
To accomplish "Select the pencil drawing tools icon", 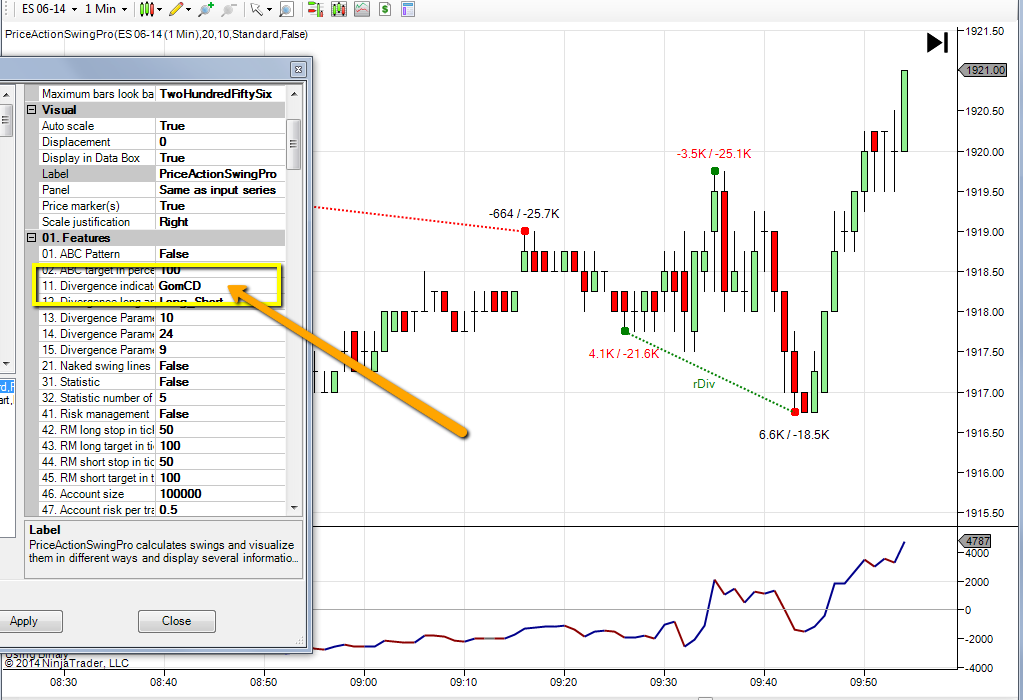I will tap(176, 9).
